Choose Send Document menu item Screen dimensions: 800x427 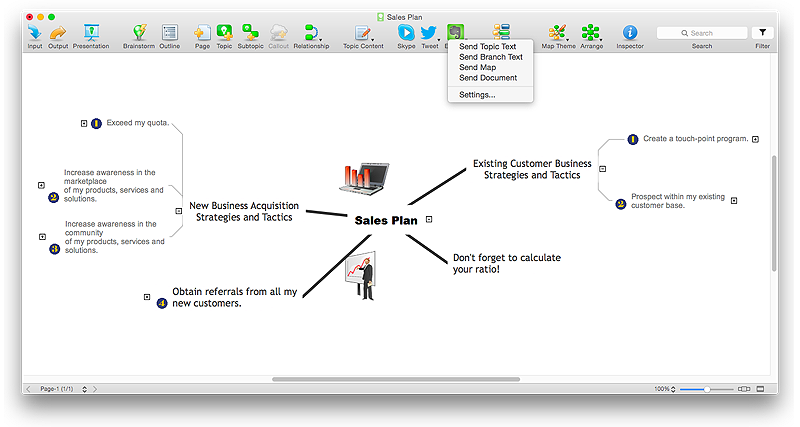coord(490,78)
